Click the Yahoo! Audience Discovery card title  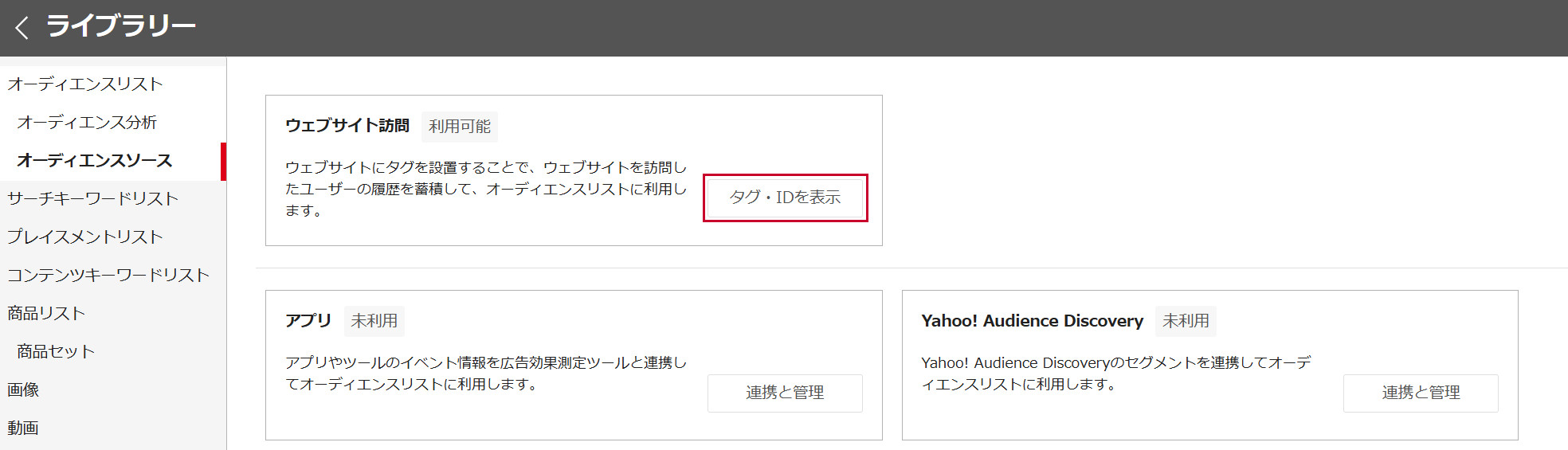pyautogui.click(x=1032, y=321)
